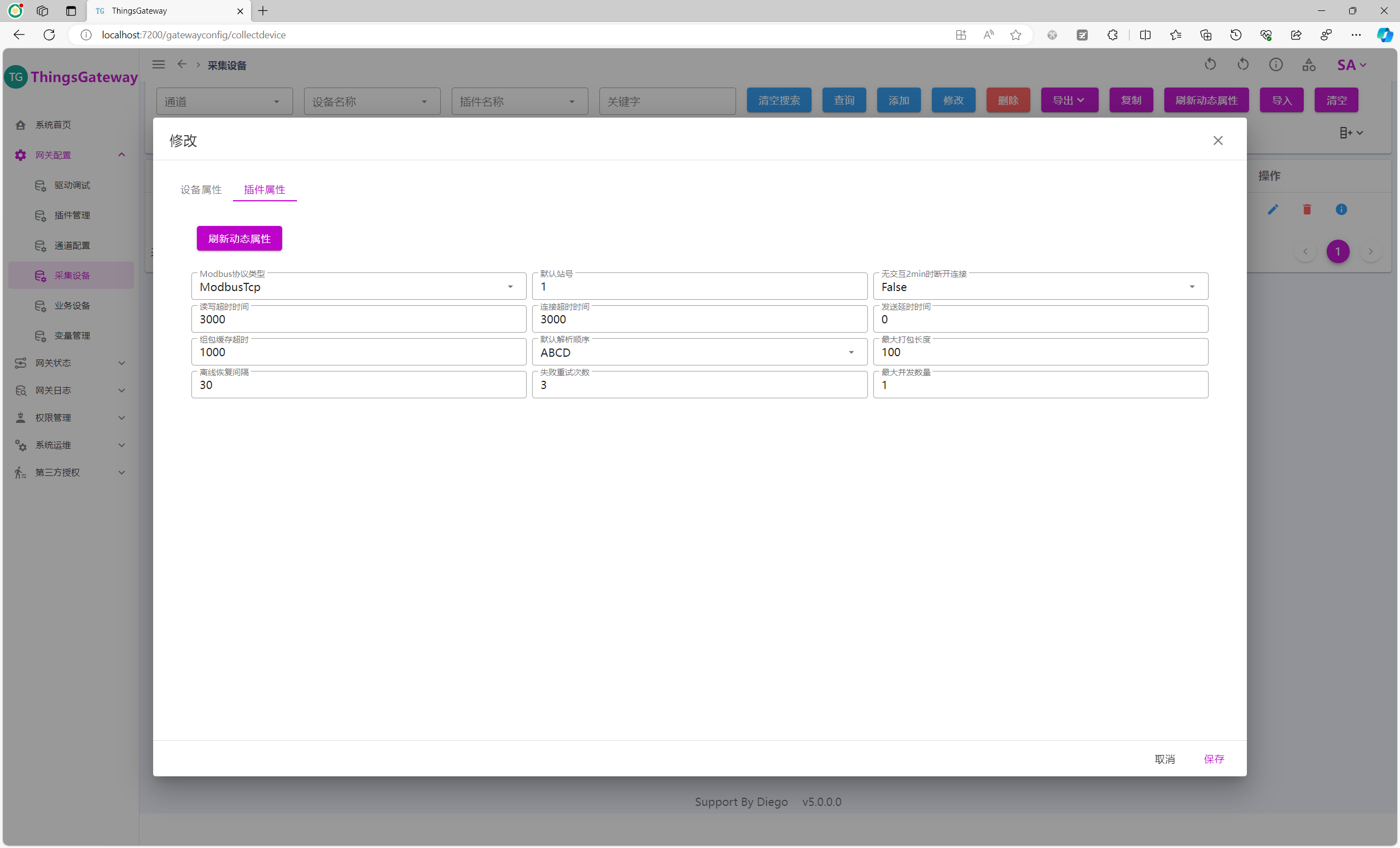Click the theme shapes icon in header

pos(1309,65)
